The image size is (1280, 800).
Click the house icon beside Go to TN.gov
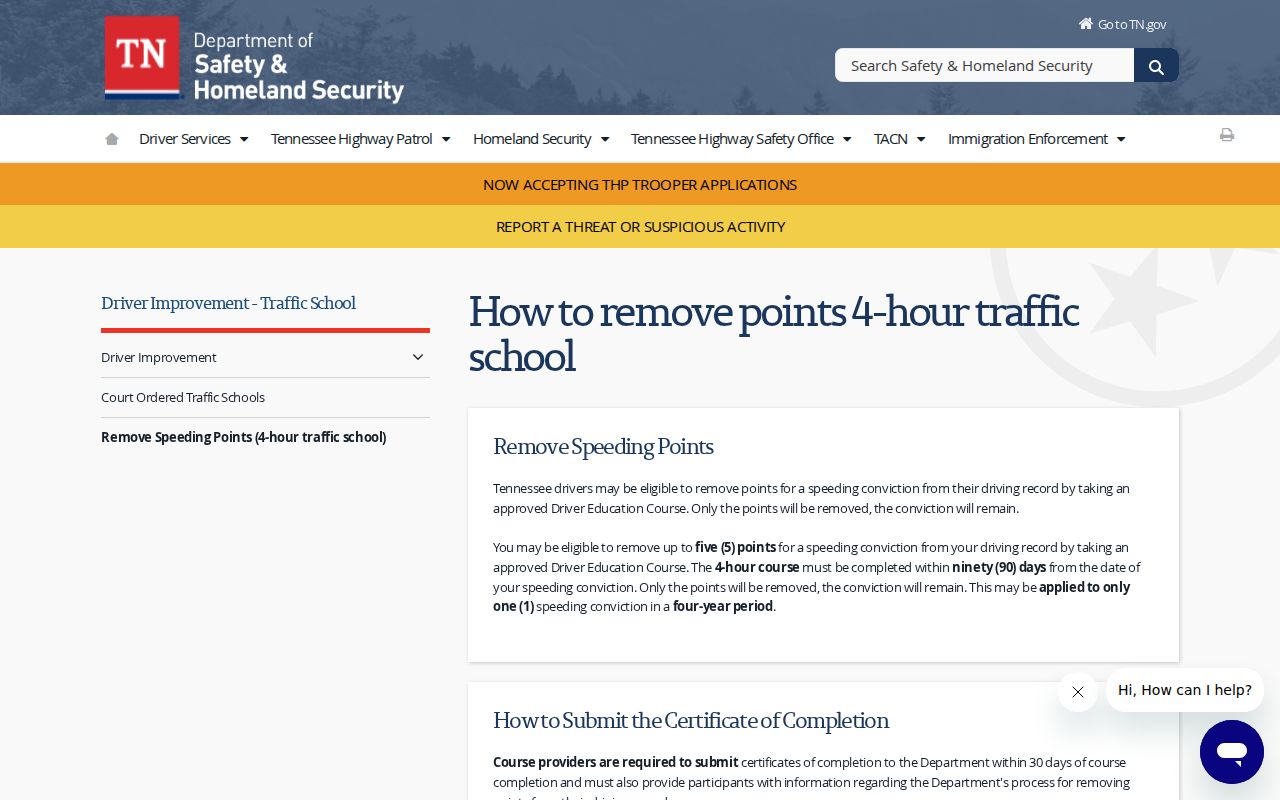(x=1085, y=23)
